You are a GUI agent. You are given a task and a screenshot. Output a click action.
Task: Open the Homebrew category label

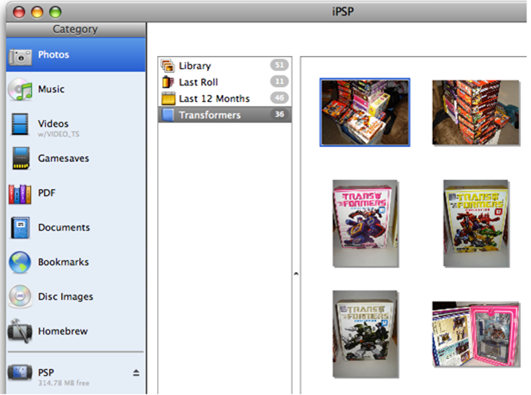pos(63,331)
